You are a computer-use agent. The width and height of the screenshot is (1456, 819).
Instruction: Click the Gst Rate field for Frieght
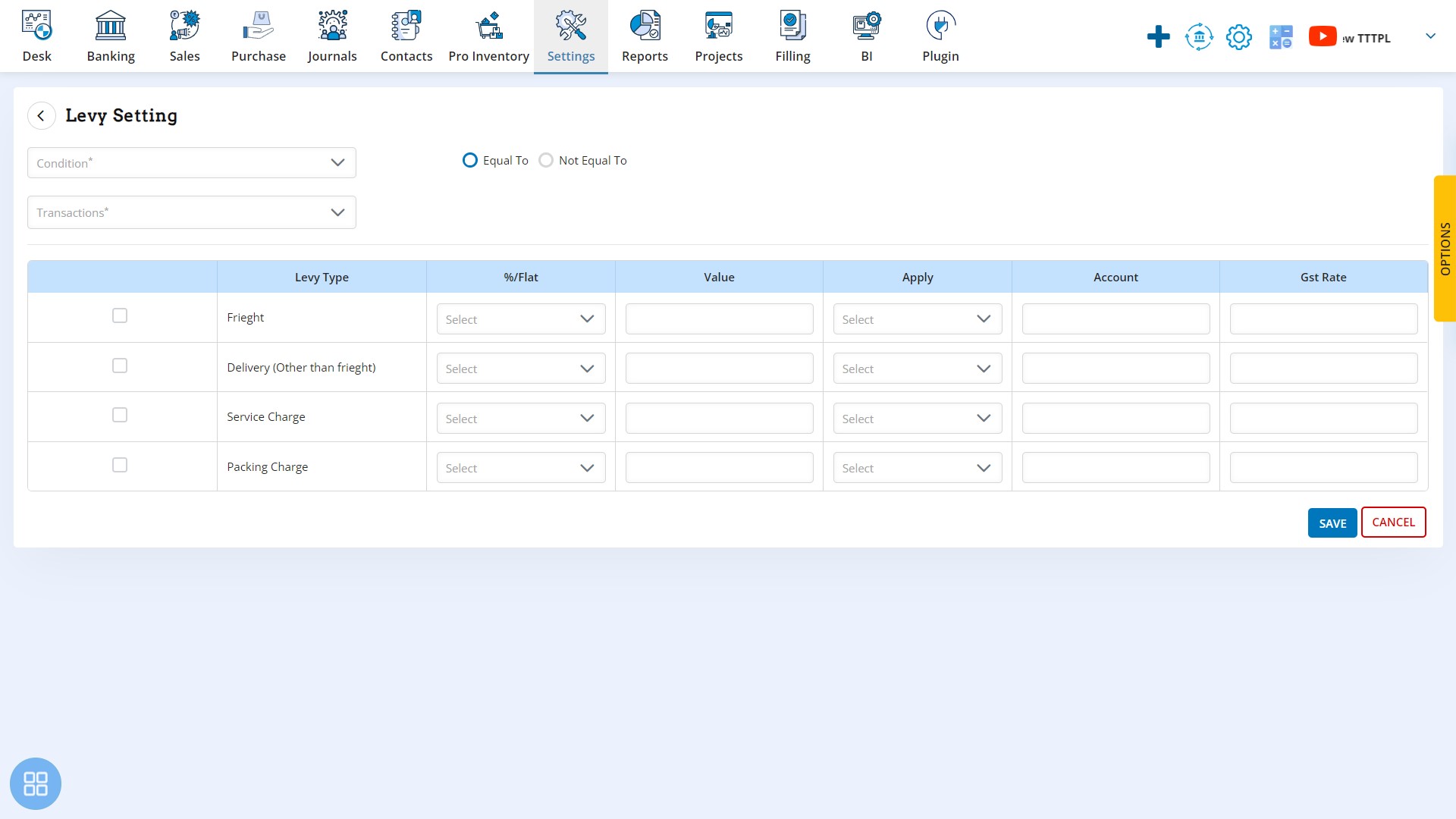[1324, 318]
